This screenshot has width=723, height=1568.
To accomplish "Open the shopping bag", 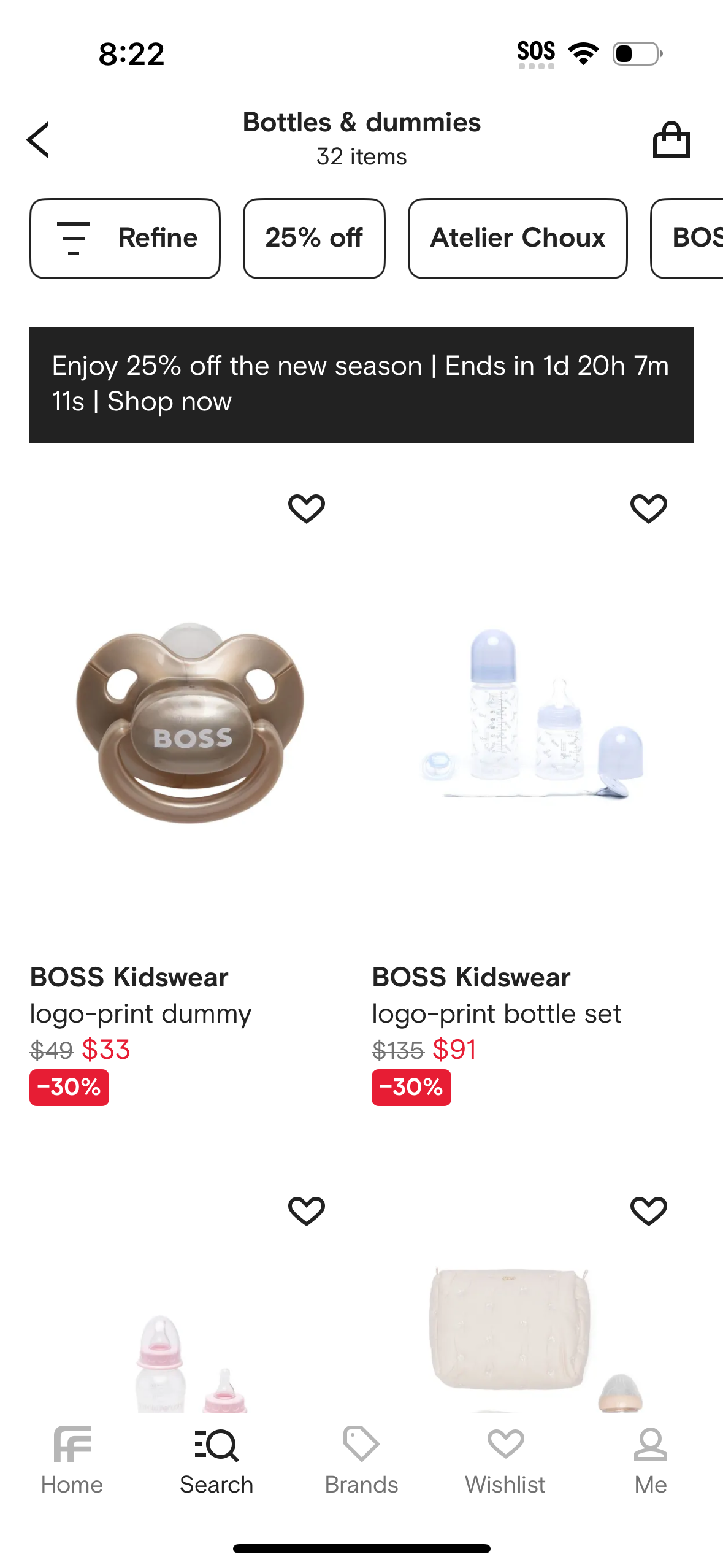I will [671, 140].
